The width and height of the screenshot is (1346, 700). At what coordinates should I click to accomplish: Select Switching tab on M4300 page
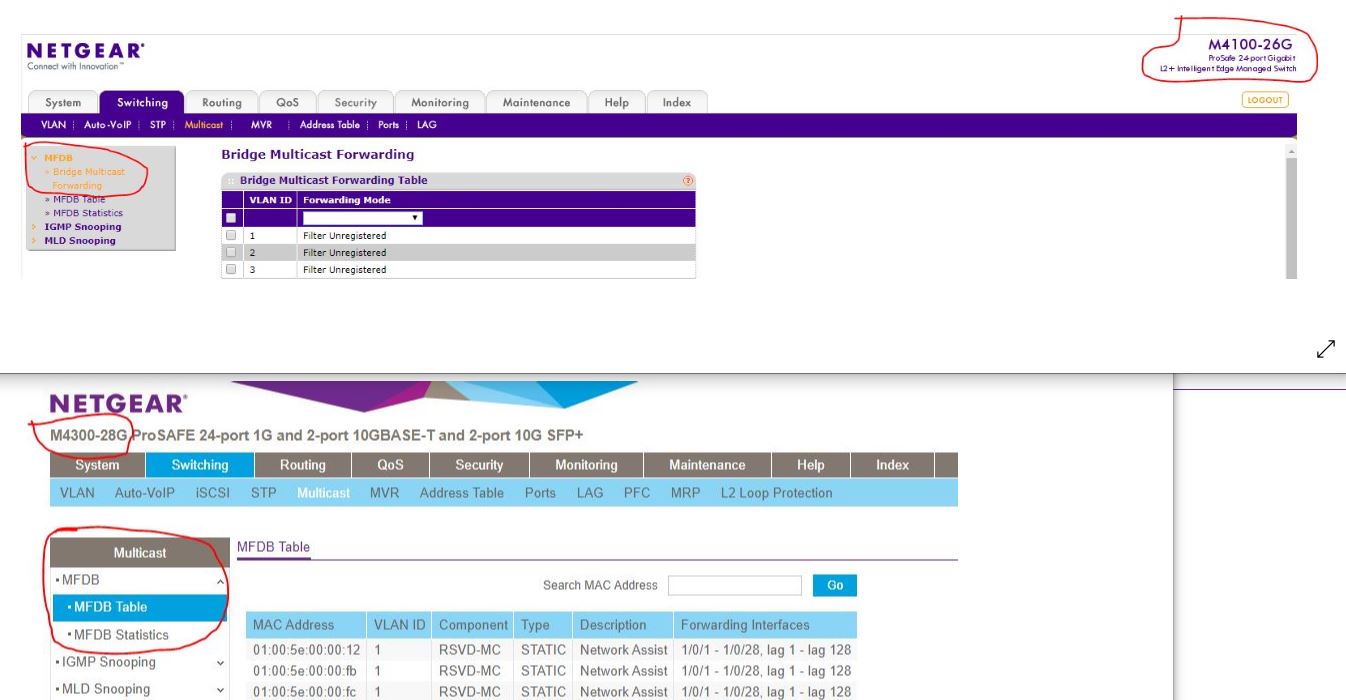(x=200, y=465)
